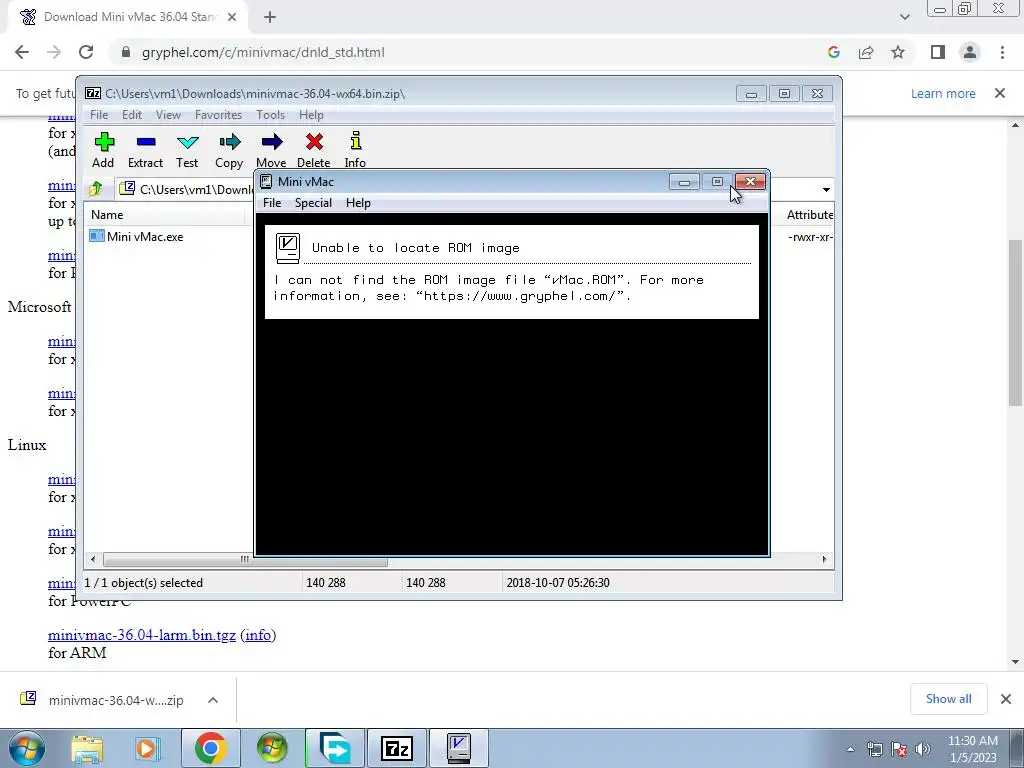This screenshot has width=1024, height=768.
Task: Click the Action Center flag tray icon
Action: 899,749
